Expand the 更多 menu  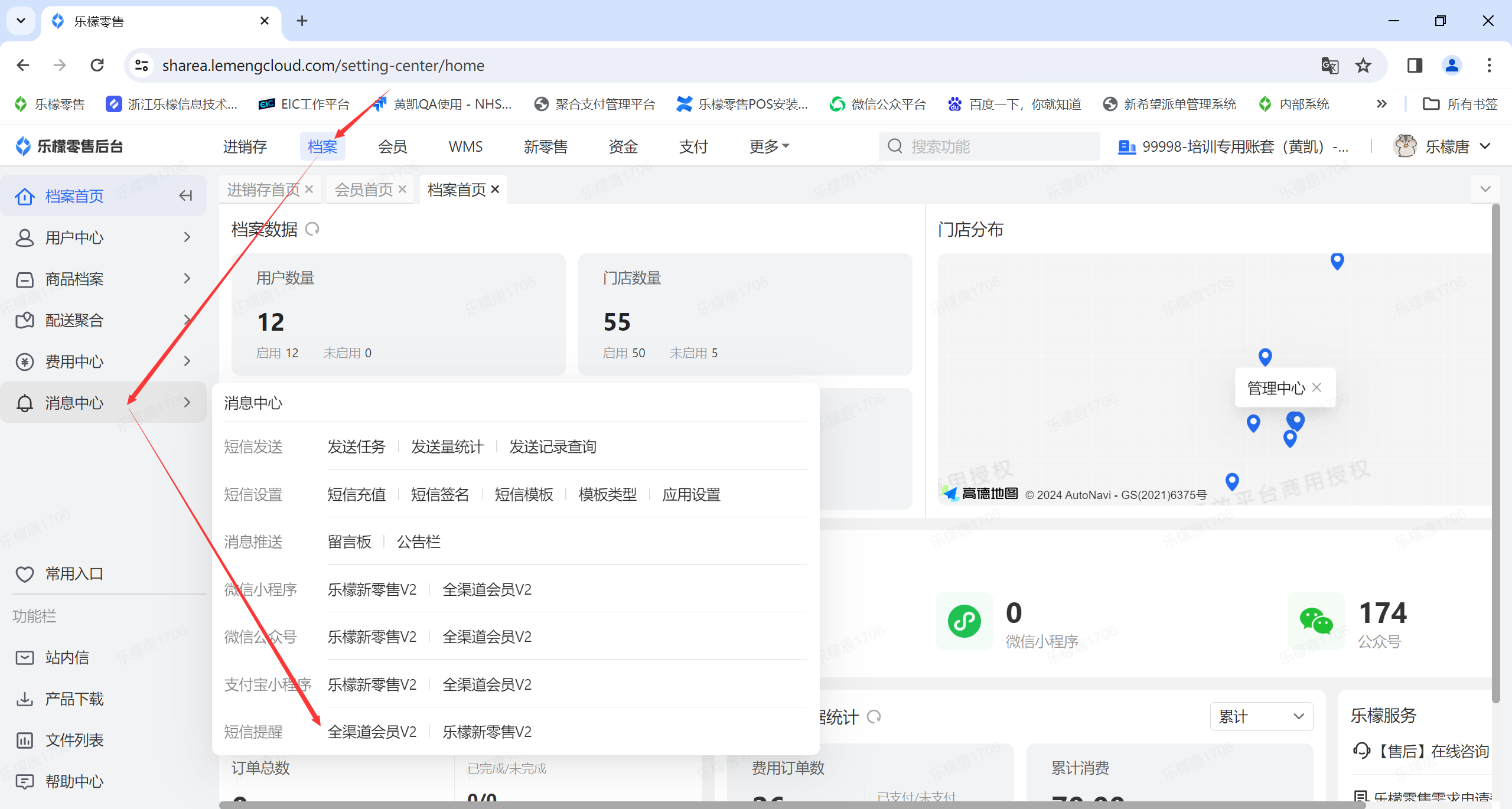pos(769,146)
